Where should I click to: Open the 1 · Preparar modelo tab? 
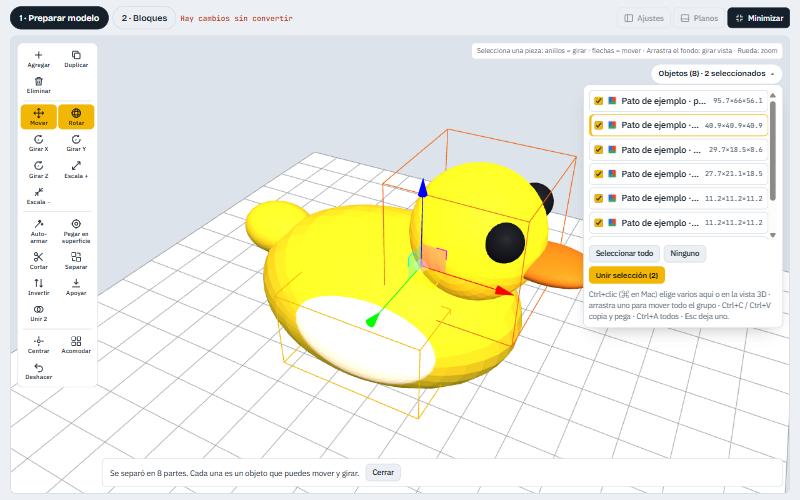(59, 18)
